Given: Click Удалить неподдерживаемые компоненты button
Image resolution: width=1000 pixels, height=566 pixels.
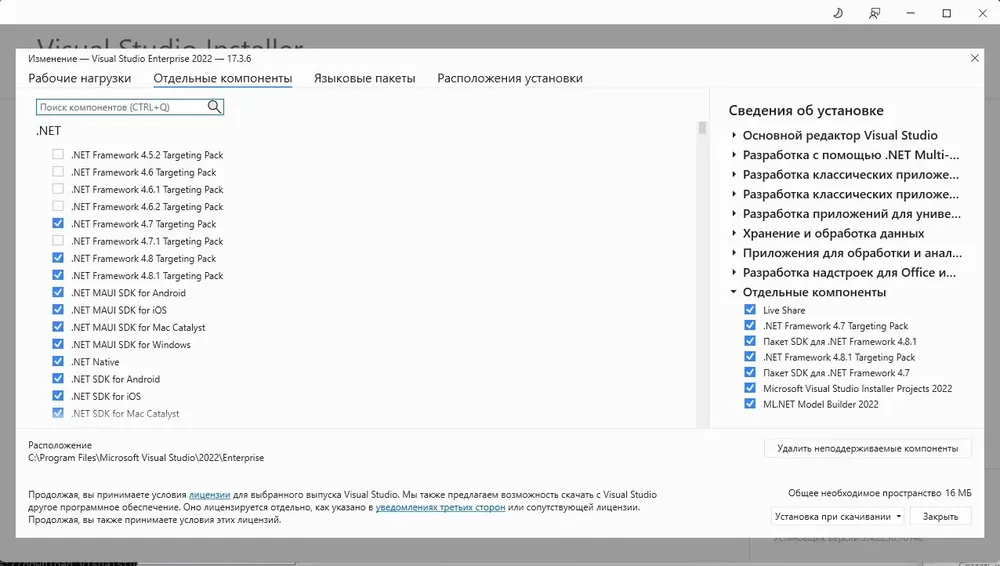Looking at the screenshot, I should (x=867, y=448).
